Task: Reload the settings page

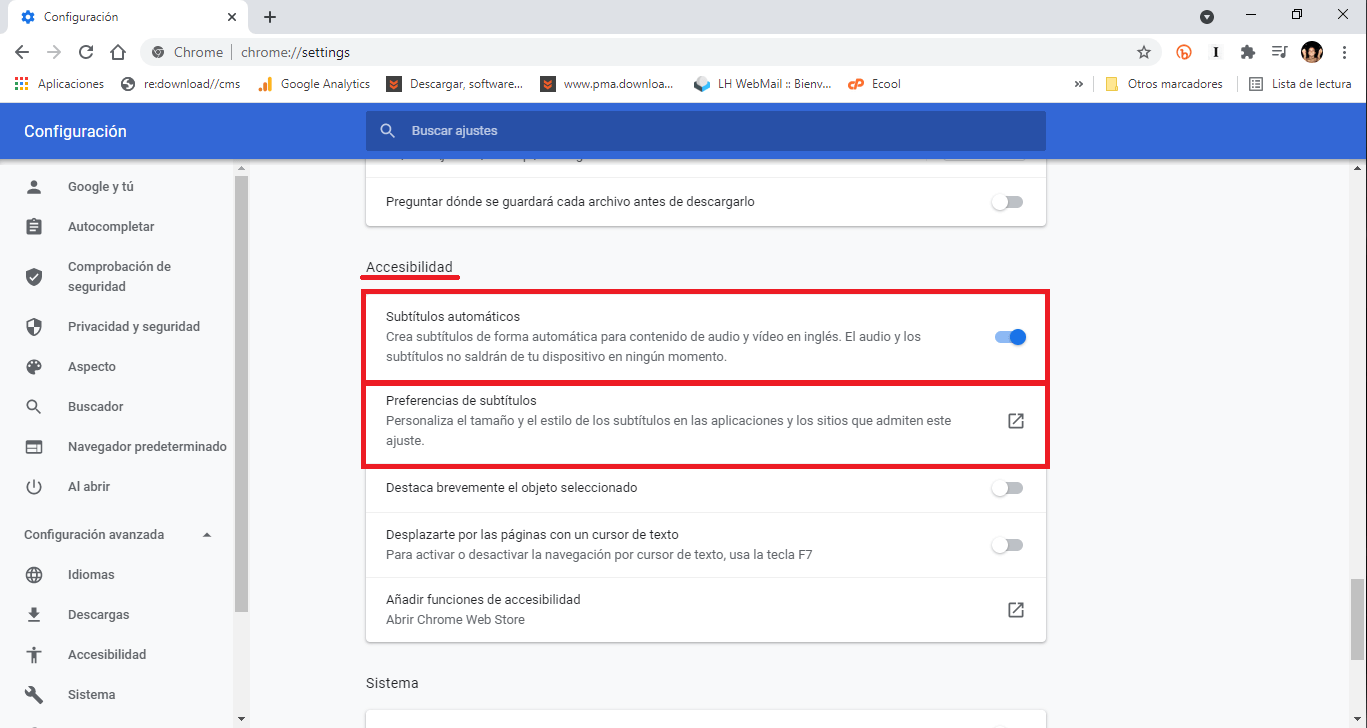Action: click(86, 52)
